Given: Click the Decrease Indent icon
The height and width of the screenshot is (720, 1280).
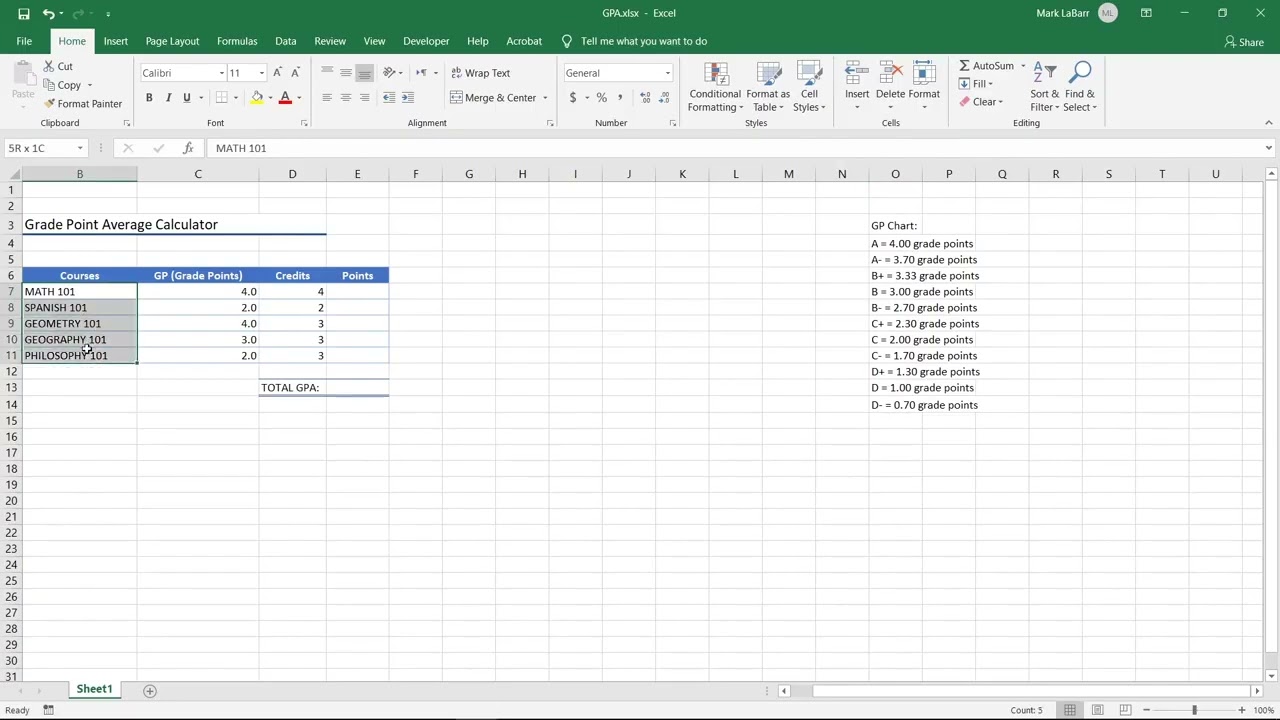Looking at the screenshot, I should point(389,97).
